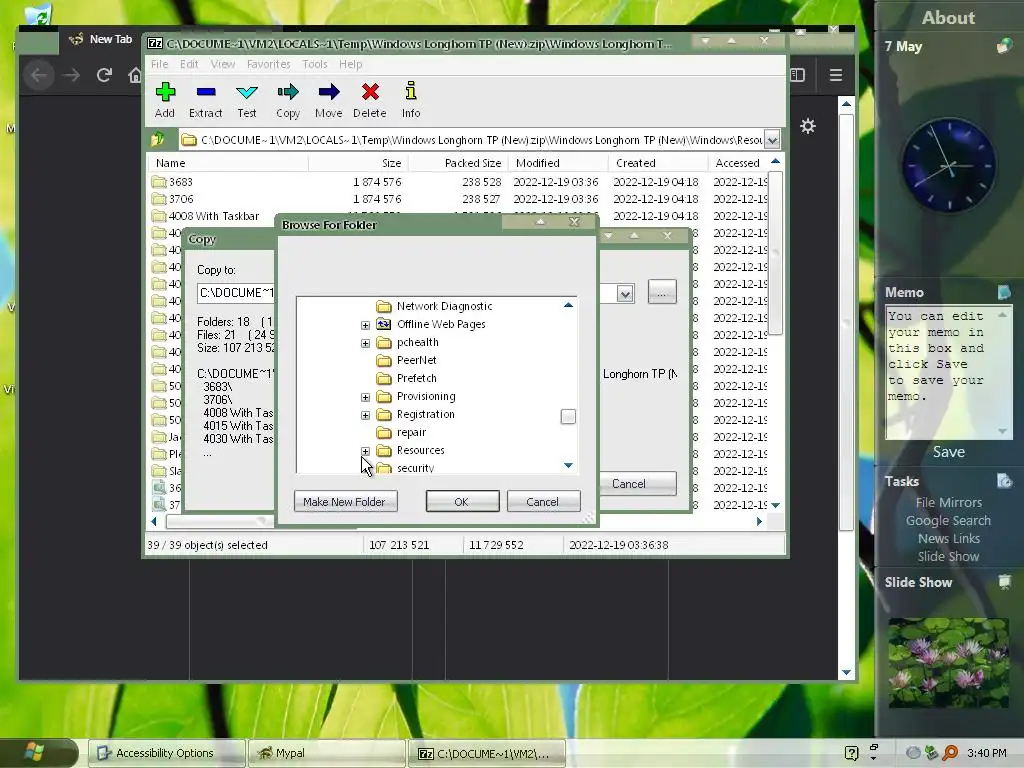Open the View menu
Screen dimensions: 1024x768
tap(223, 64)
